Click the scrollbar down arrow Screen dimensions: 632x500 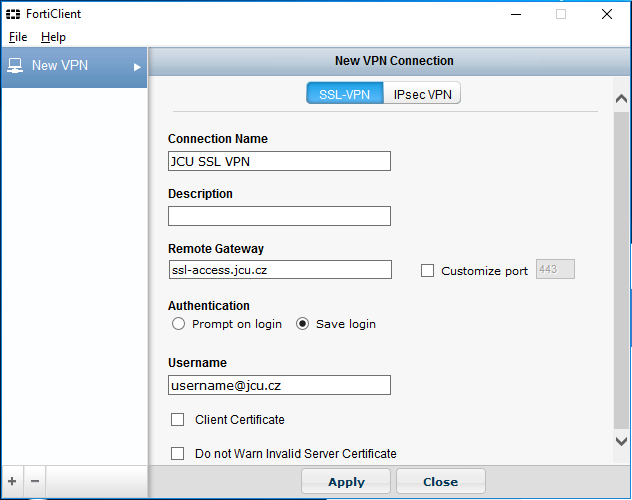tap(621, 441)
